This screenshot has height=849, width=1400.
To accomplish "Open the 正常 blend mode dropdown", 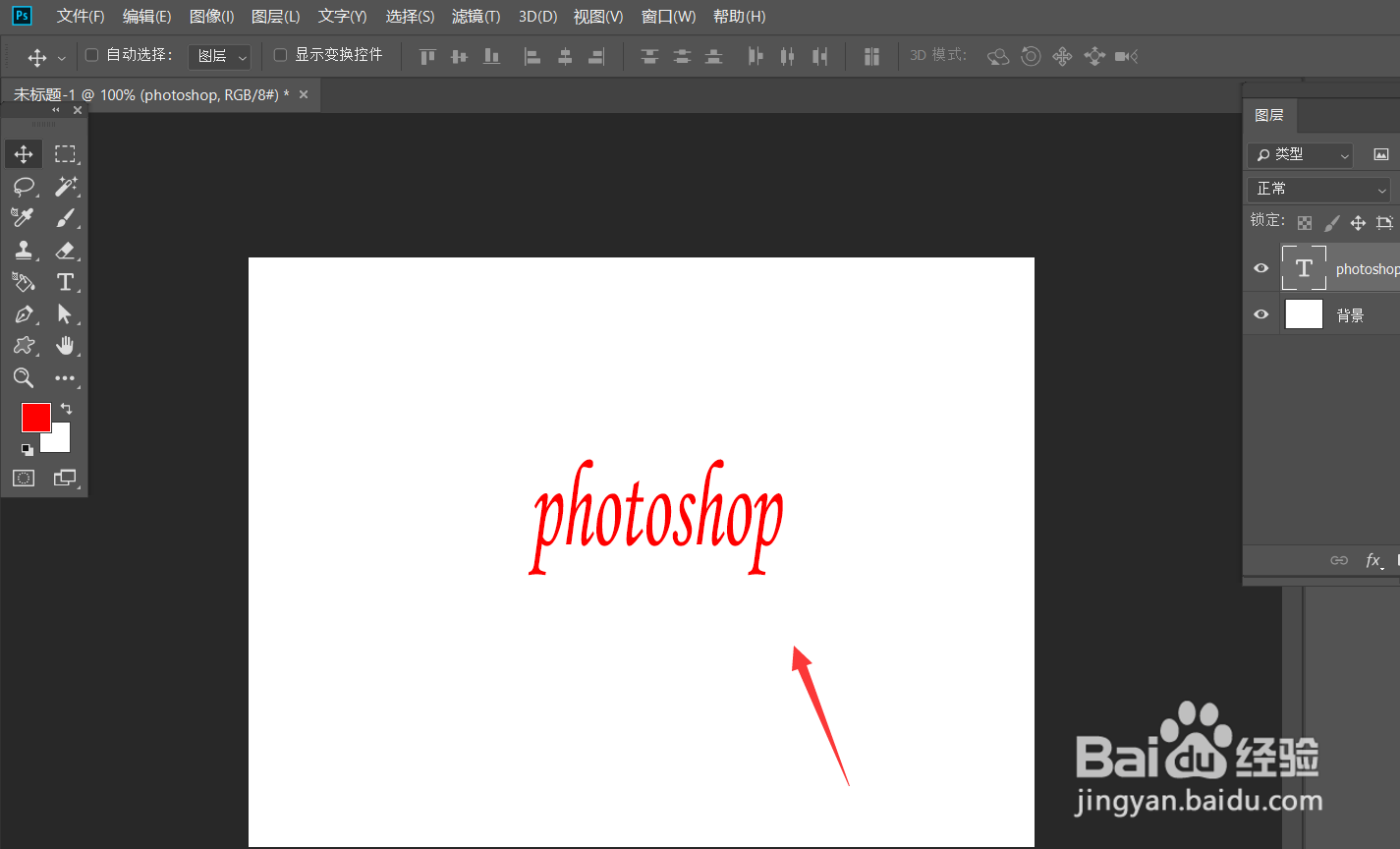I will pos(1320,189).
